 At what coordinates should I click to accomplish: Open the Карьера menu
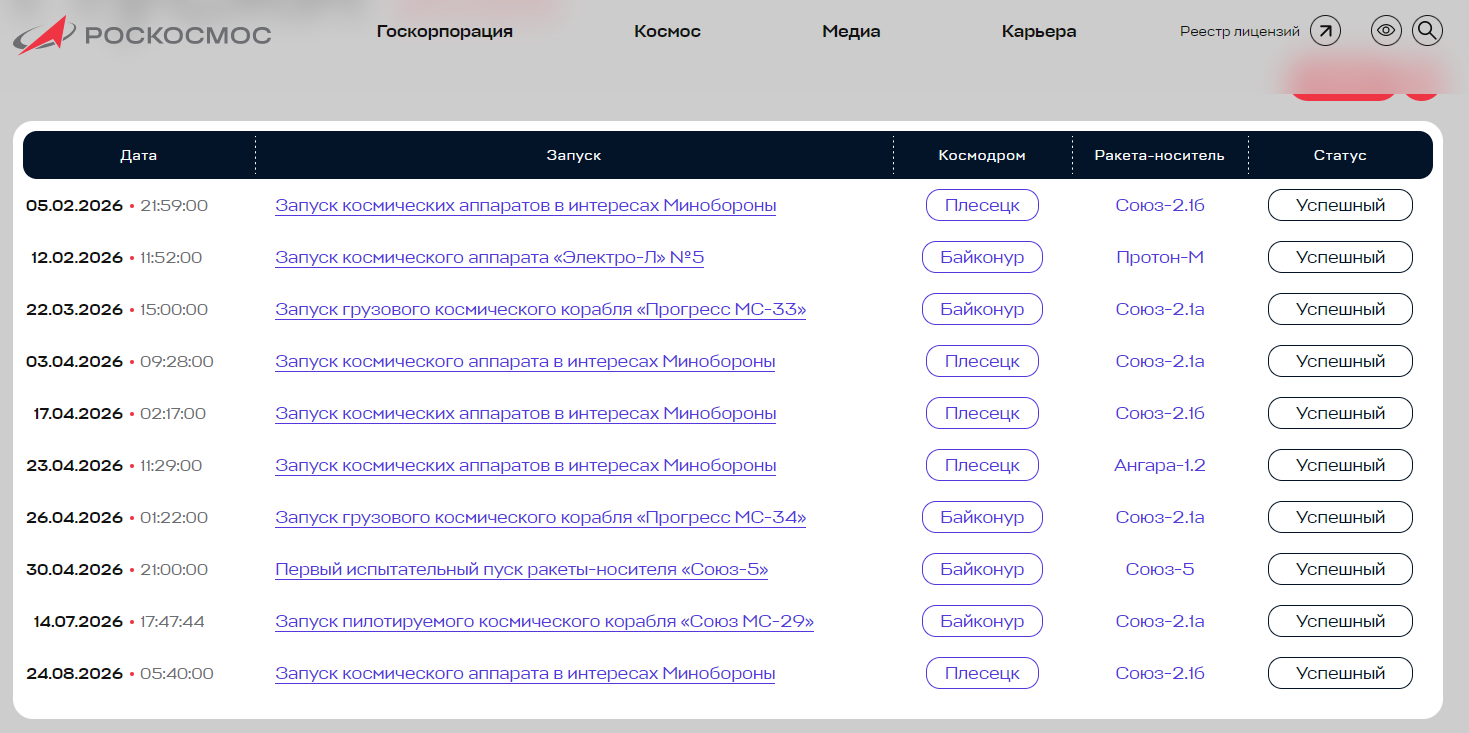(1039, 31)
